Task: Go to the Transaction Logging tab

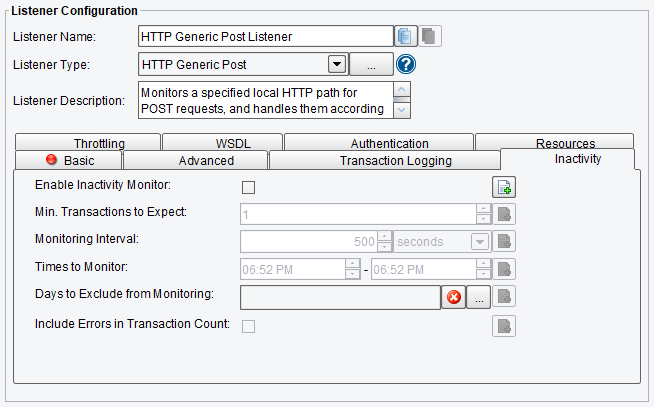Action: 385,161
